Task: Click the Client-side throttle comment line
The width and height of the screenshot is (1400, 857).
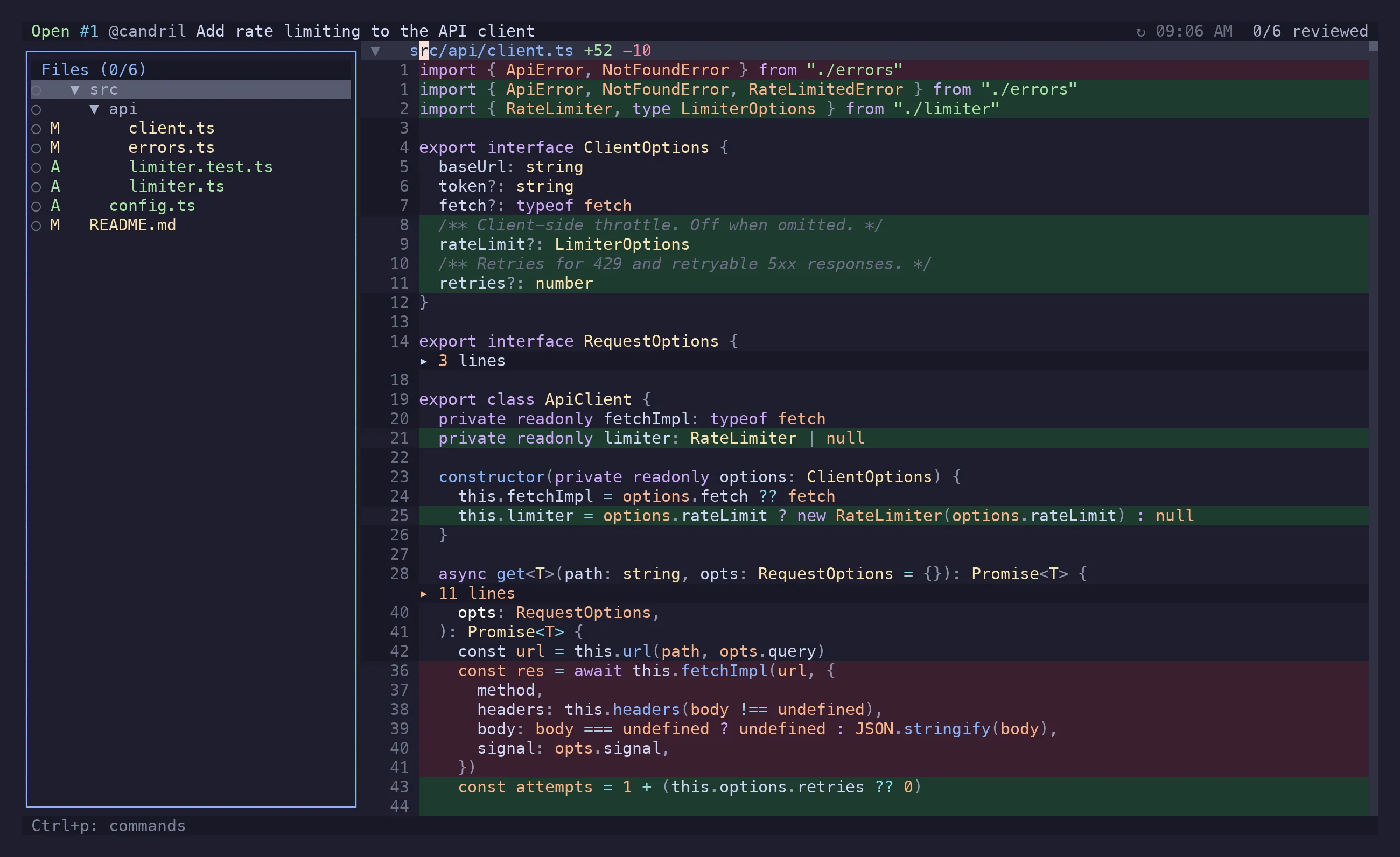Action: coord(894,226)
